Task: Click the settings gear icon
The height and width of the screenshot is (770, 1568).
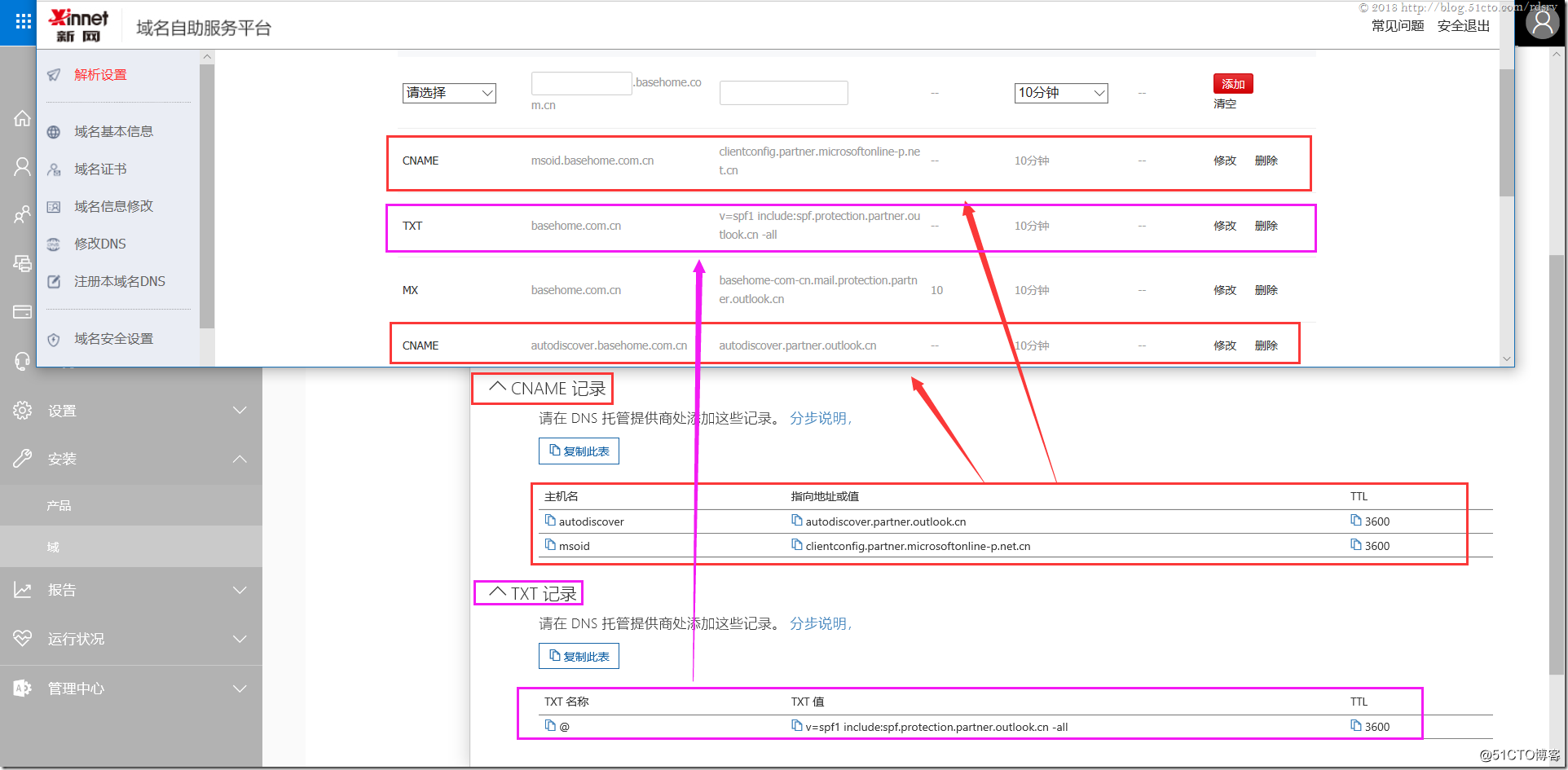Action: pos(22,410)
